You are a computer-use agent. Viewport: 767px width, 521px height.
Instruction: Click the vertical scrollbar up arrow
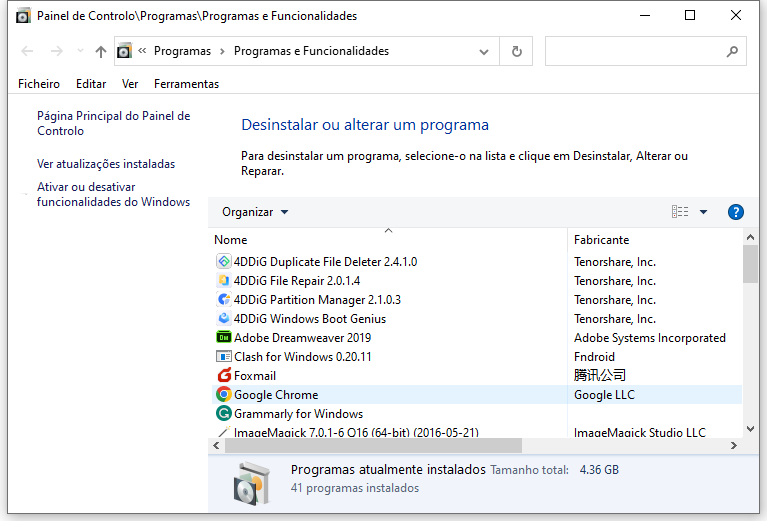click(750, 237)
